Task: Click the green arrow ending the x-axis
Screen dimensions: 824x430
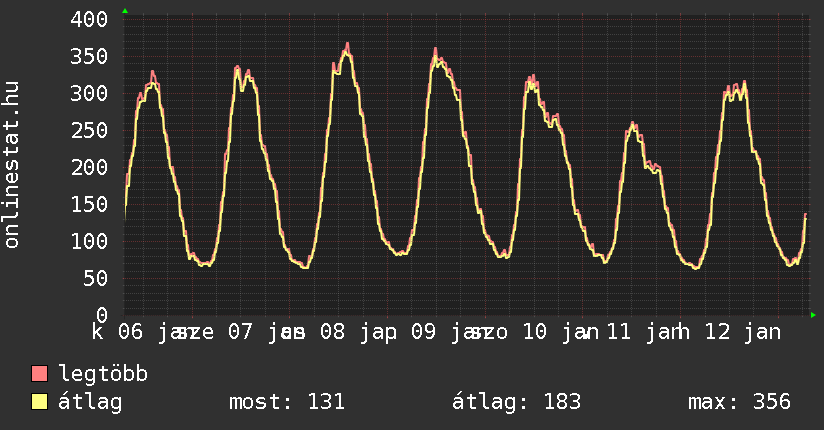Action: pyautogui.click(x=814, y=315)
